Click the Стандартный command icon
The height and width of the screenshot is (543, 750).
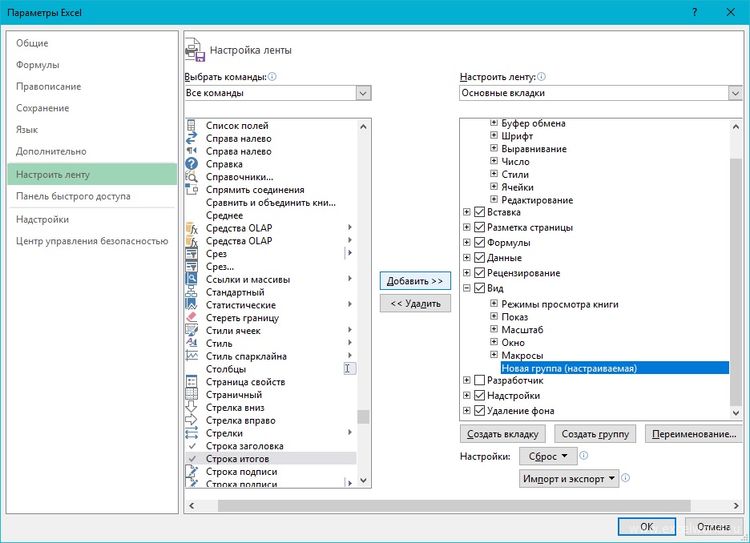(x=191, y=292)
